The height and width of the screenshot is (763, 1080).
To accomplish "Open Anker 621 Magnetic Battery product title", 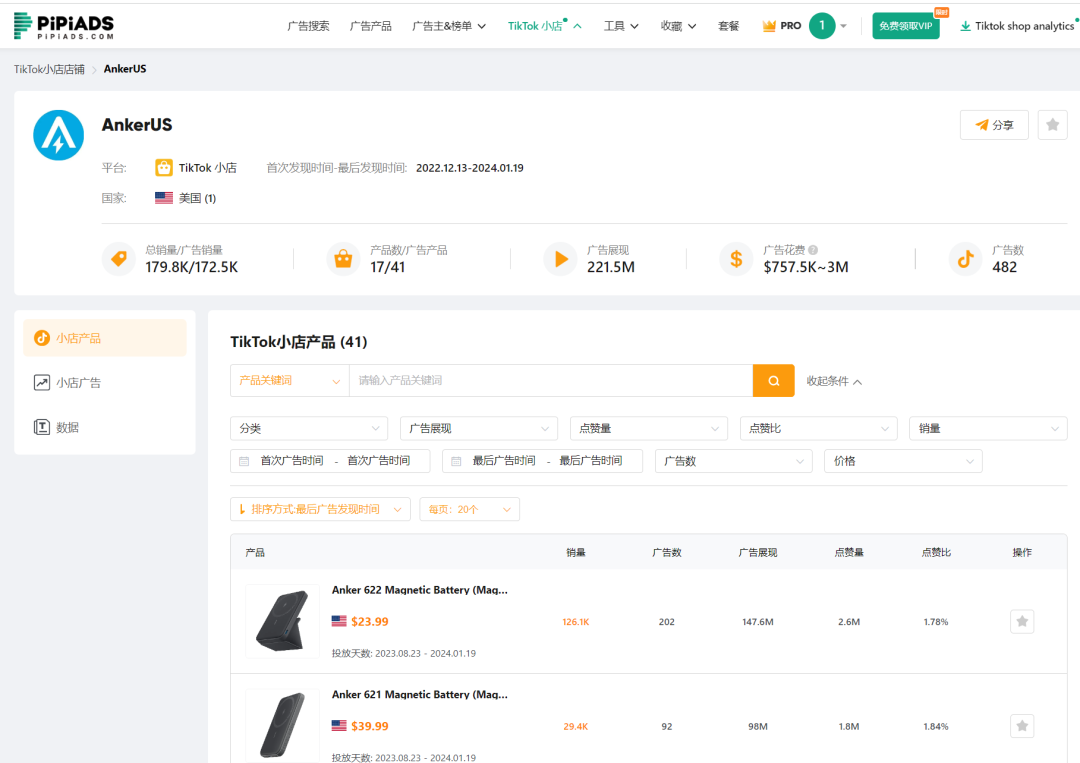I will click(x=419, y=695).
